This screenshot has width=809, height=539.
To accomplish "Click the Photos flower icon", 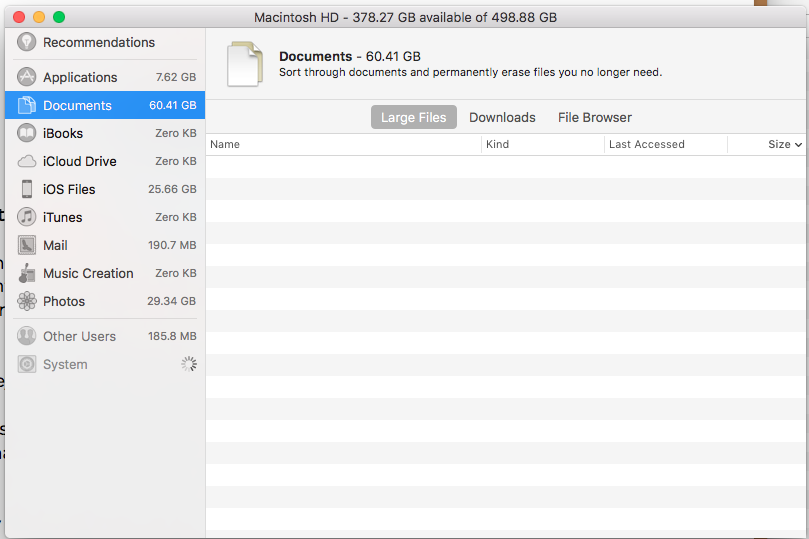I will pos(26,301).
